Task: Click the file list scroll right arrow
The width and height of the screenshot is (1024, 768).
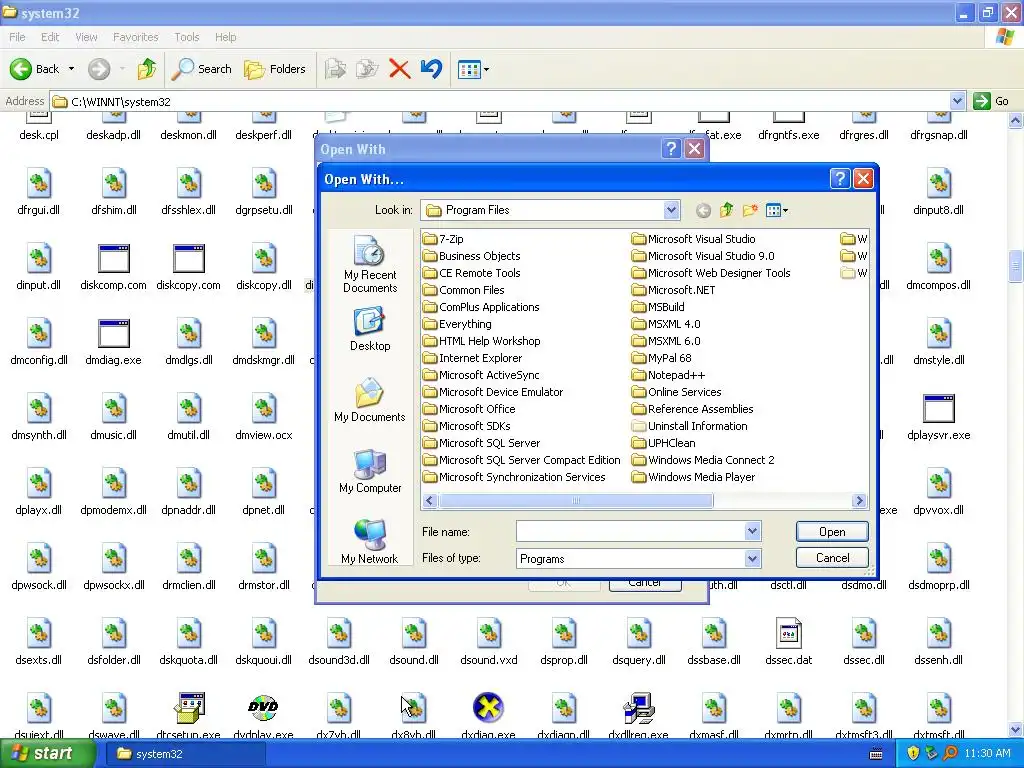Action: (859, 501)
